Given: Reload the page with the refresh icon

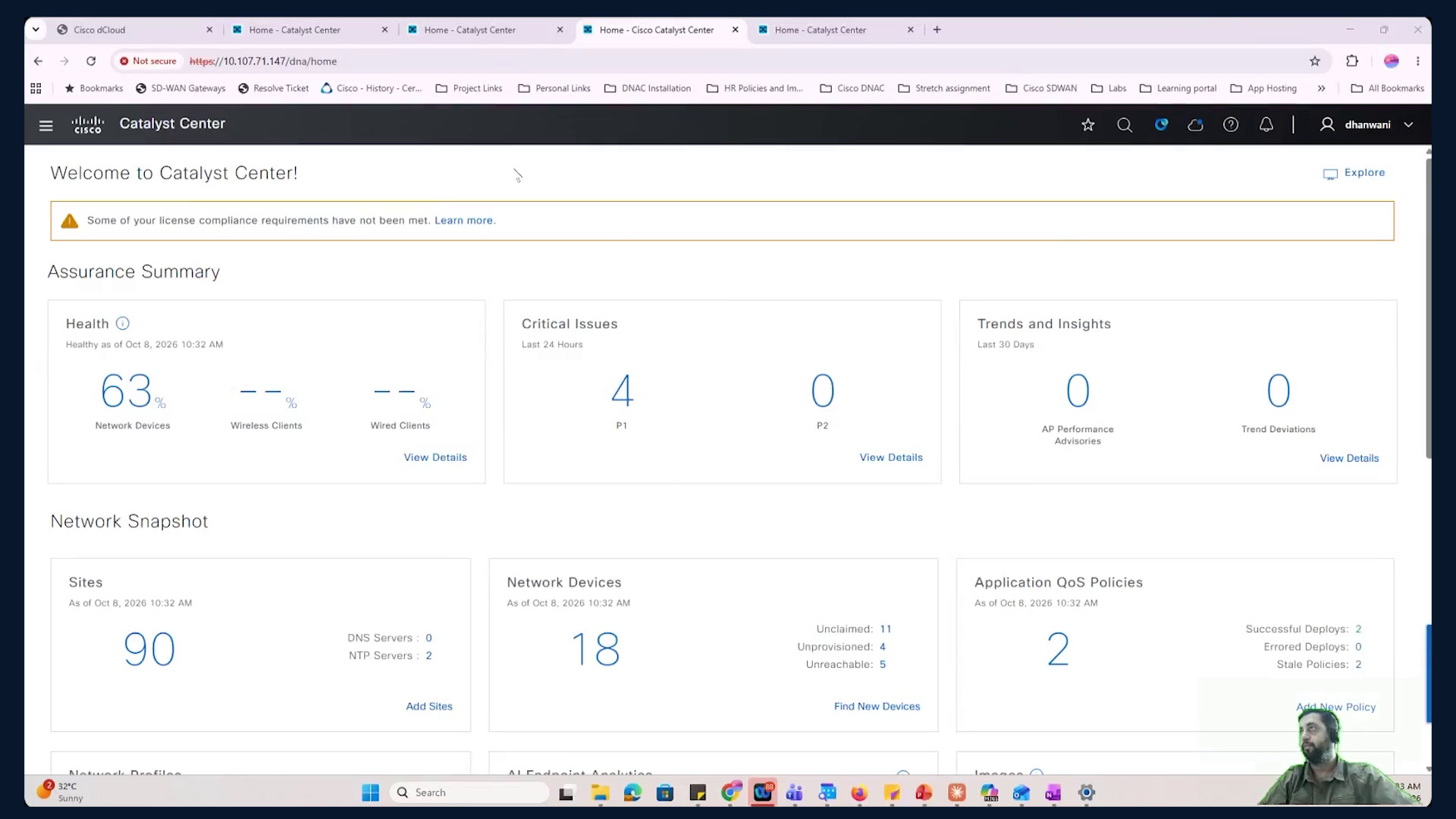Looking at the screenshot, I should click(x=91, y=61).
